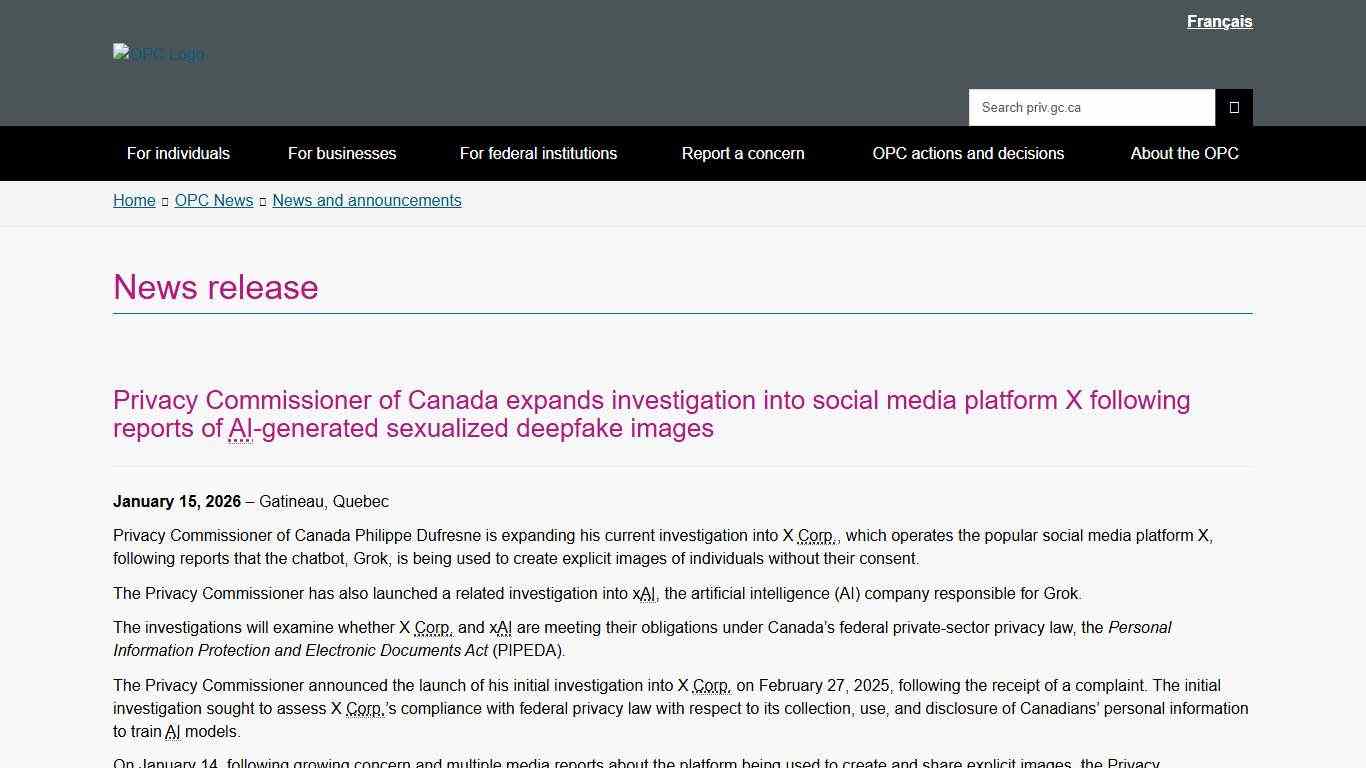Click the January 15, 2026 dateline text

tap(176, 501)
